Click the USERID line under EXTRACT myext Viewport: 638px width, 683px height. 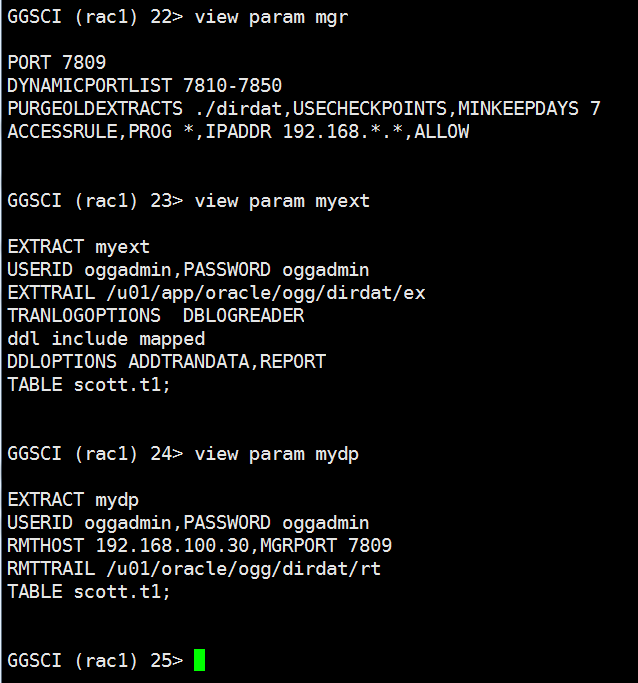188,269
